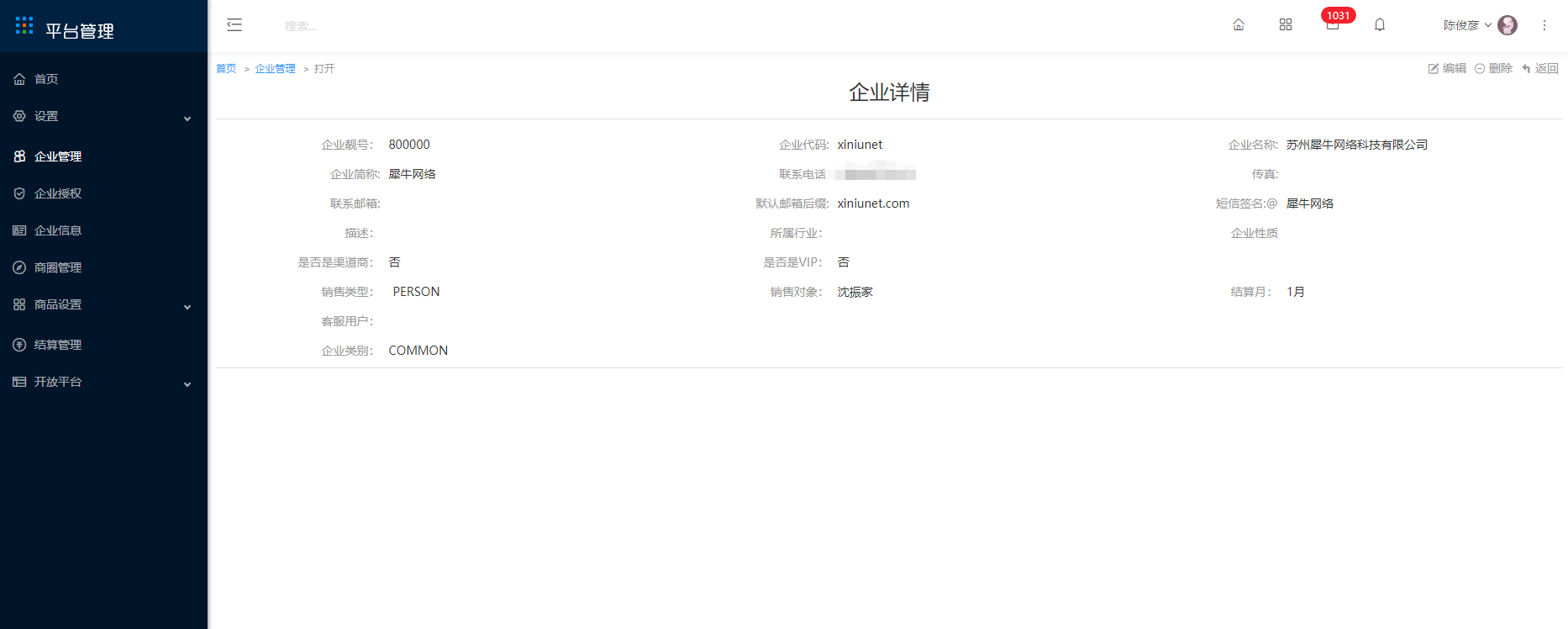The height and width of the screenshot is (629, 1568).
Task: Click the company category value COMMON
Action: [418, 351]
